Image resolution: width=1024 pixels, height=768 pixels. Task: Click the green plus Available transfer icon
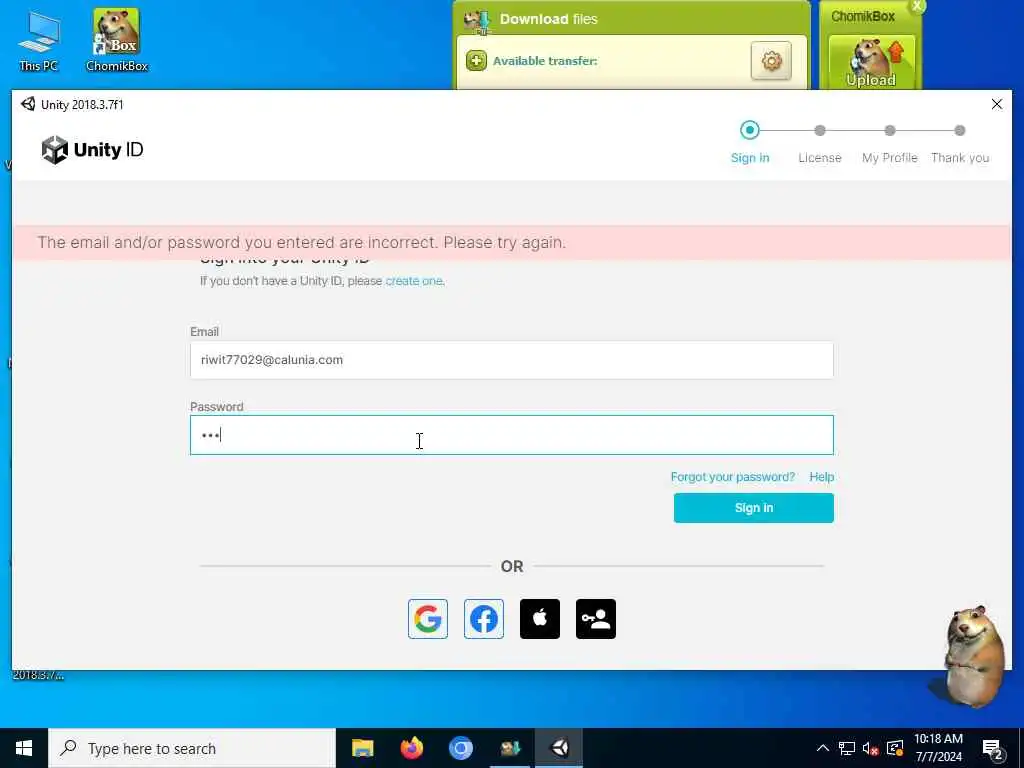click(x=476, y=61)
